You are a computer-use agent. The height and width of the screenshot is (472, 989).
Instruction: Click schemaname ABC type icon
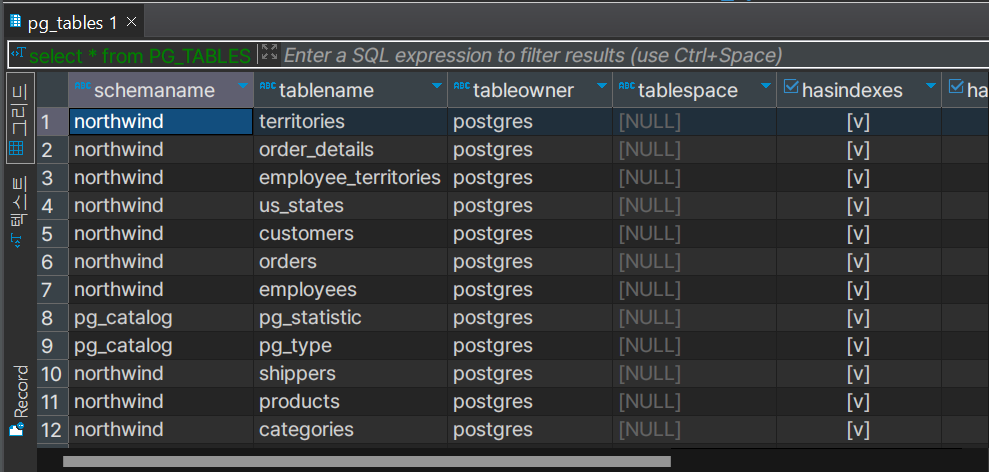[83, 86]
